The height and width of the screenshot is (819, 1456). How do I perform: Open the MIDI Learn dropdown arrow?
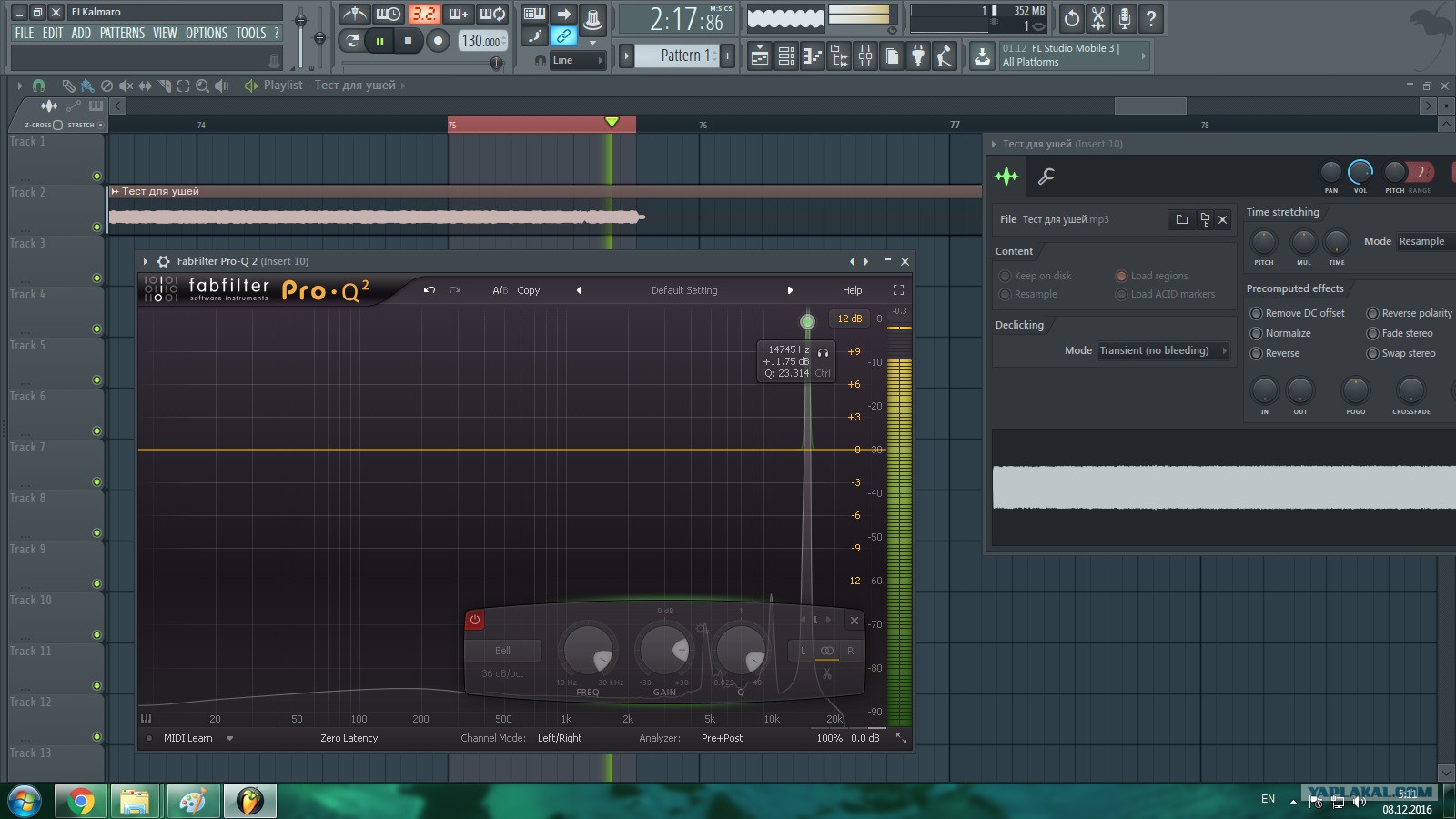(229, 738)
